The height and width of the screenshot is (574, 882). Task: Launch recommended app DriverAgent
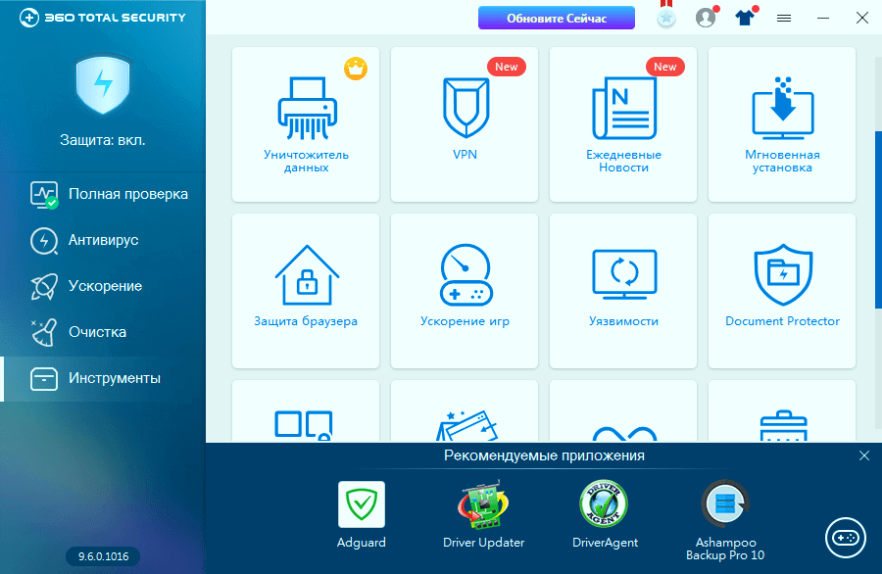click(605, 515)
